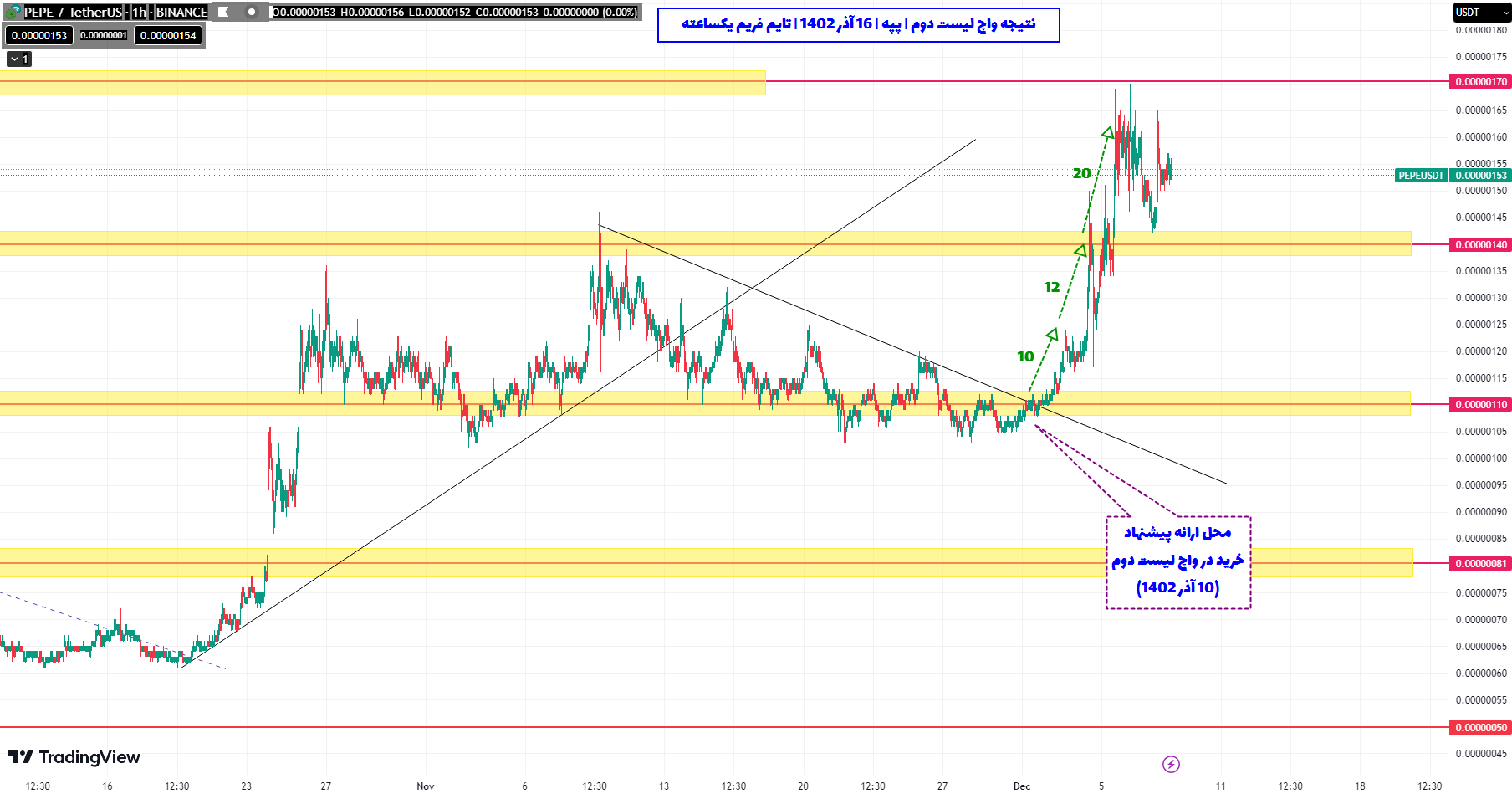The image size is (1512, 794).
Task: Click the 0.00000154 buy price button
Action: point(168,35)
